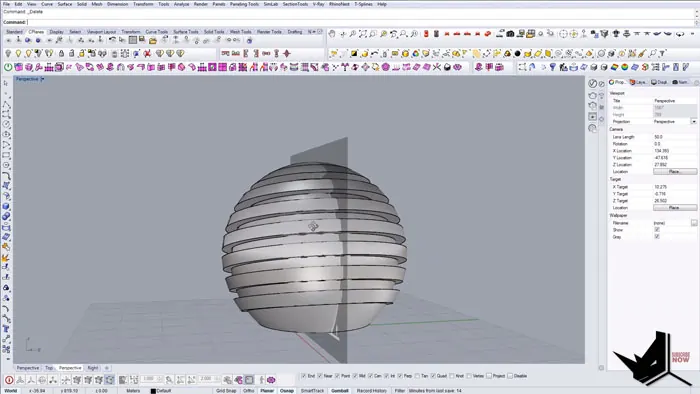The height and width of the screenshot is (394, 700).
Task: Click the teapot icon beside Properties panel
Action: pyautogui.click(x=592, y=95)
